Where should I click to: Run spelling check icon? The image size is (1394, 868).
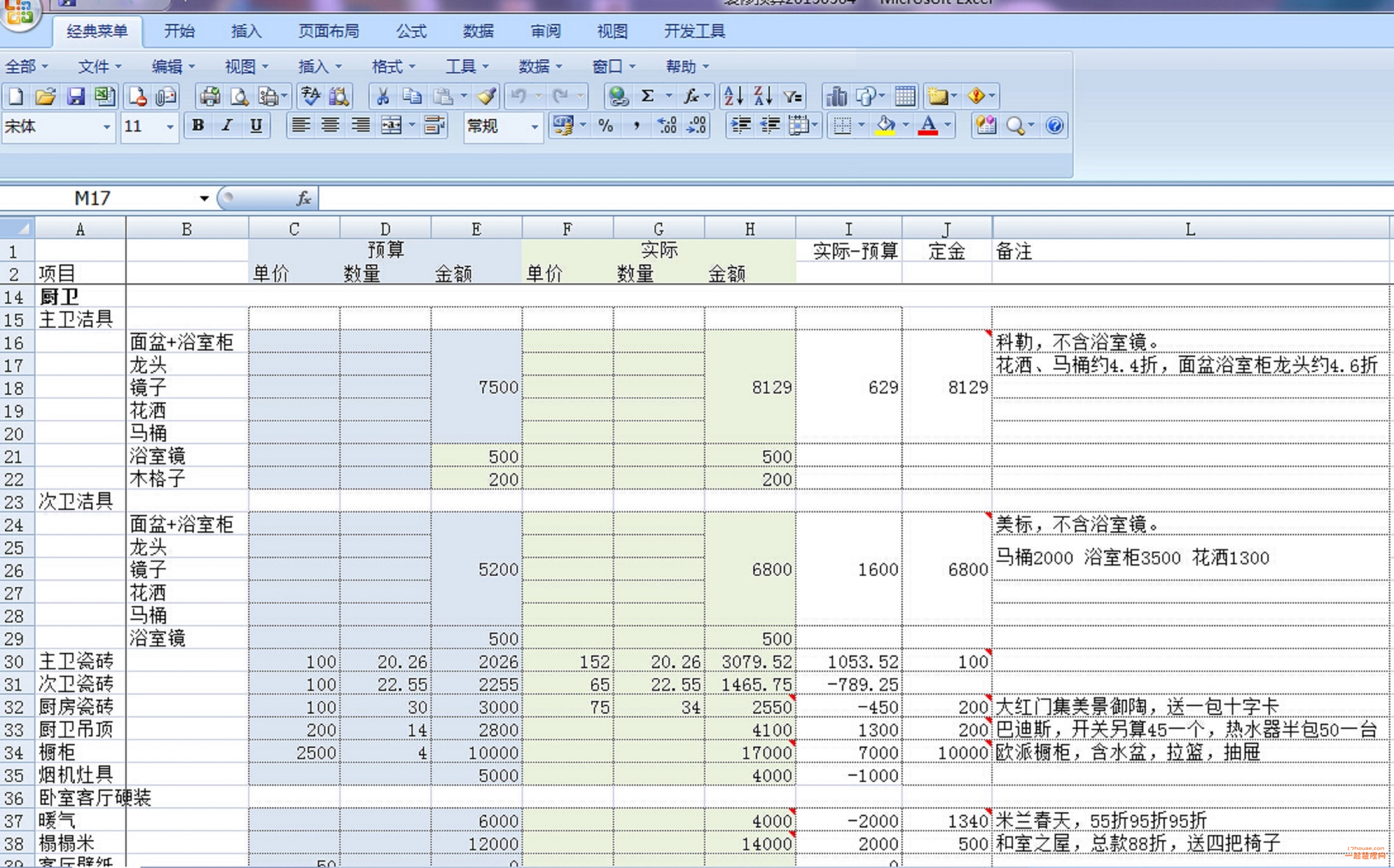(x=311, y=96)
